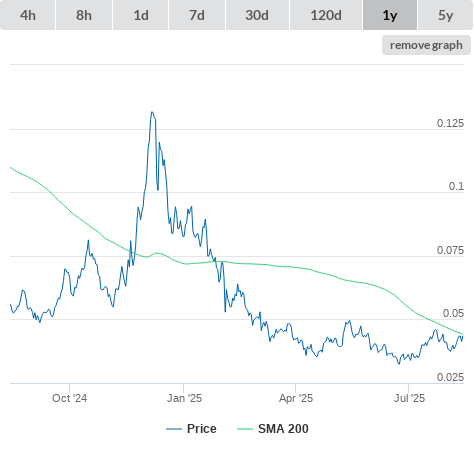
Task: Show the 5y time range
Action: (446, 15)
